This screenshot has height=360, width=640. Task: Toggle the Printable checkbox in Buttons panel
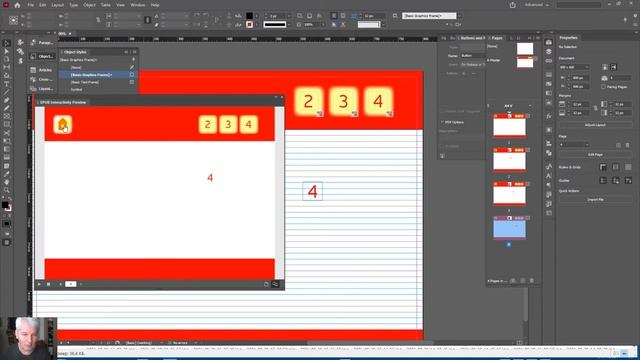click(x=442, y=146)
